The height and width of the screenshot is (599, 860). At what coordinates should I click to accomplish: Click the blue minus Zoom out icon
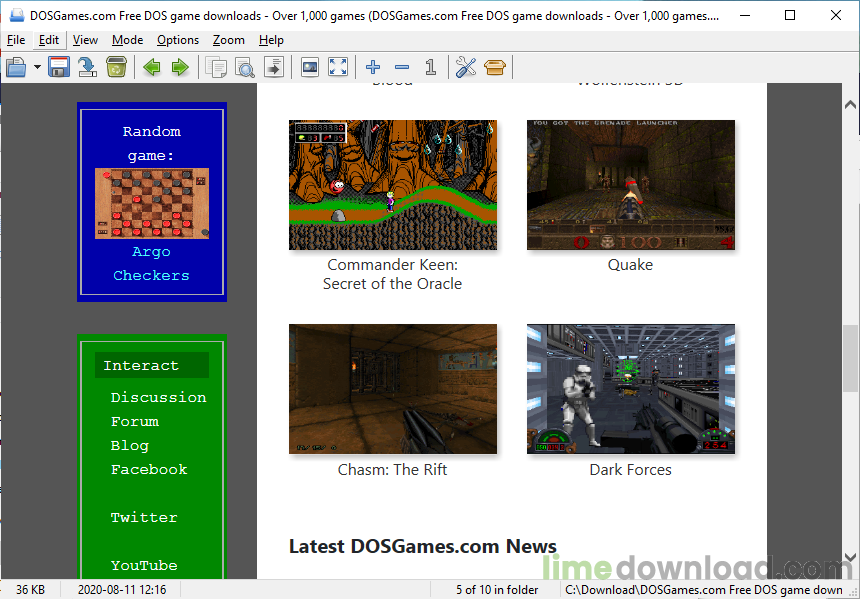coord(402,67)
